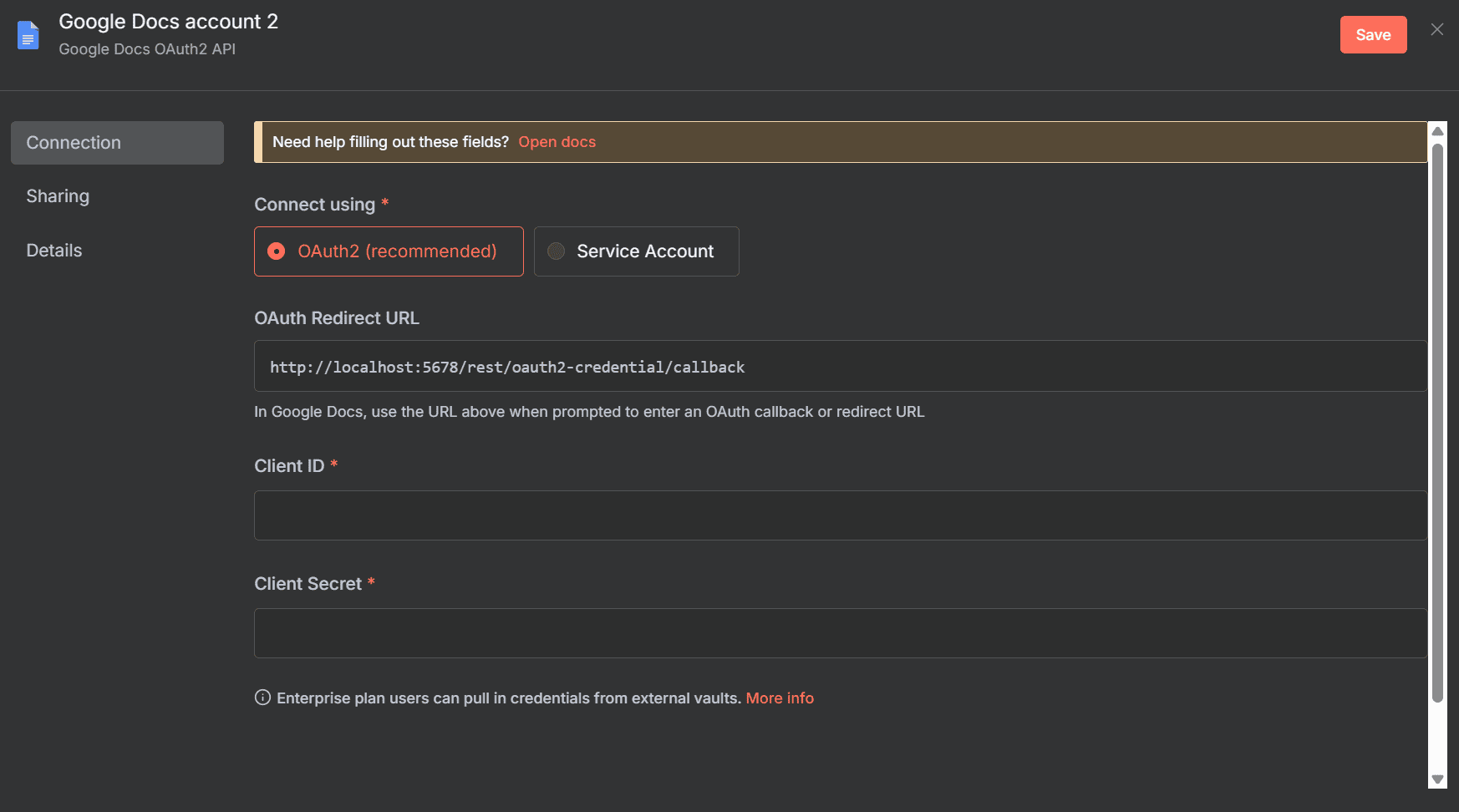Click the info circle icon beside Enterprise note
This screenshot has width=1459, height=812.
click(x=262, y=698)
